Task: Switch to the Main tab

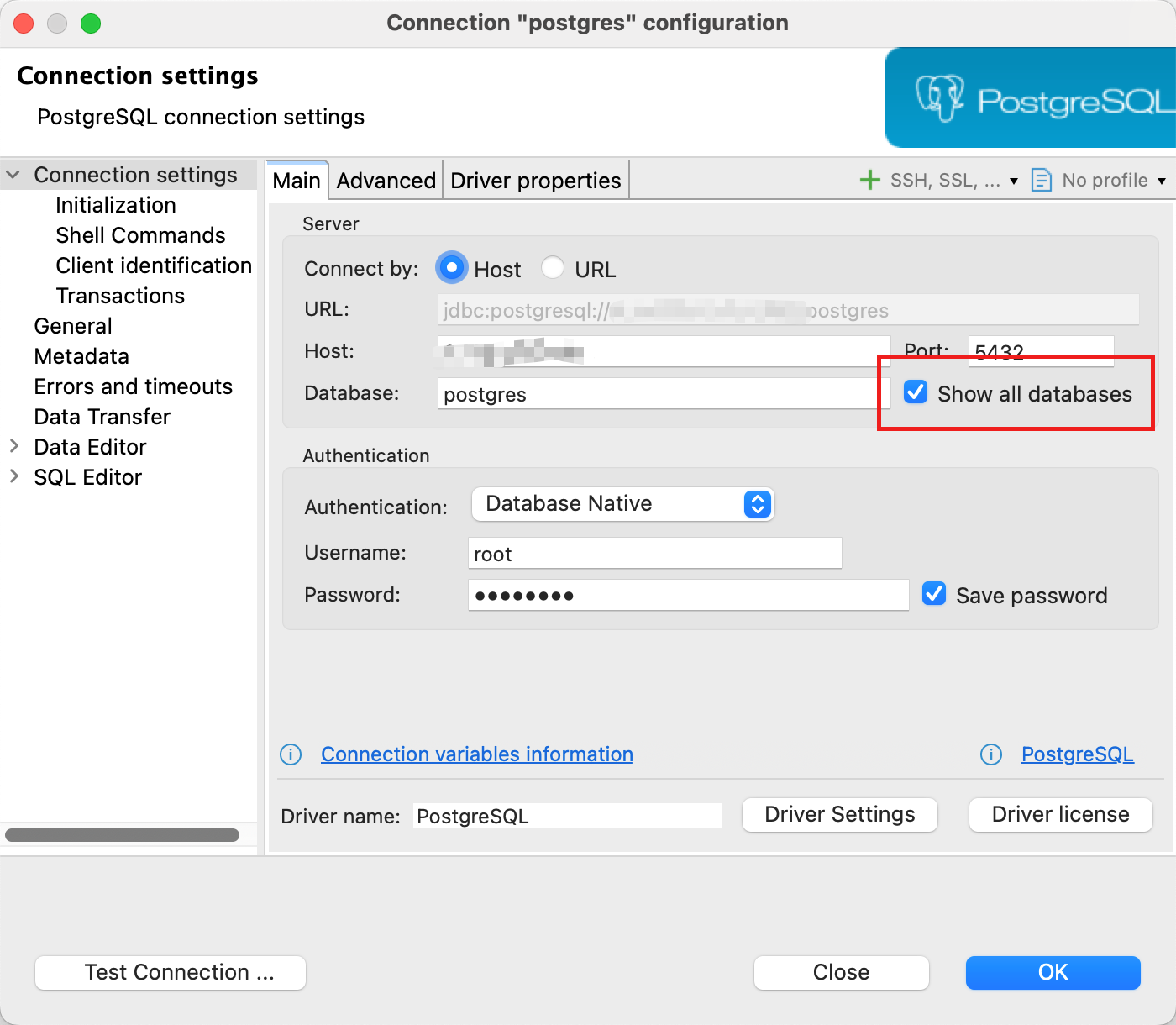Action: [297, 181]
